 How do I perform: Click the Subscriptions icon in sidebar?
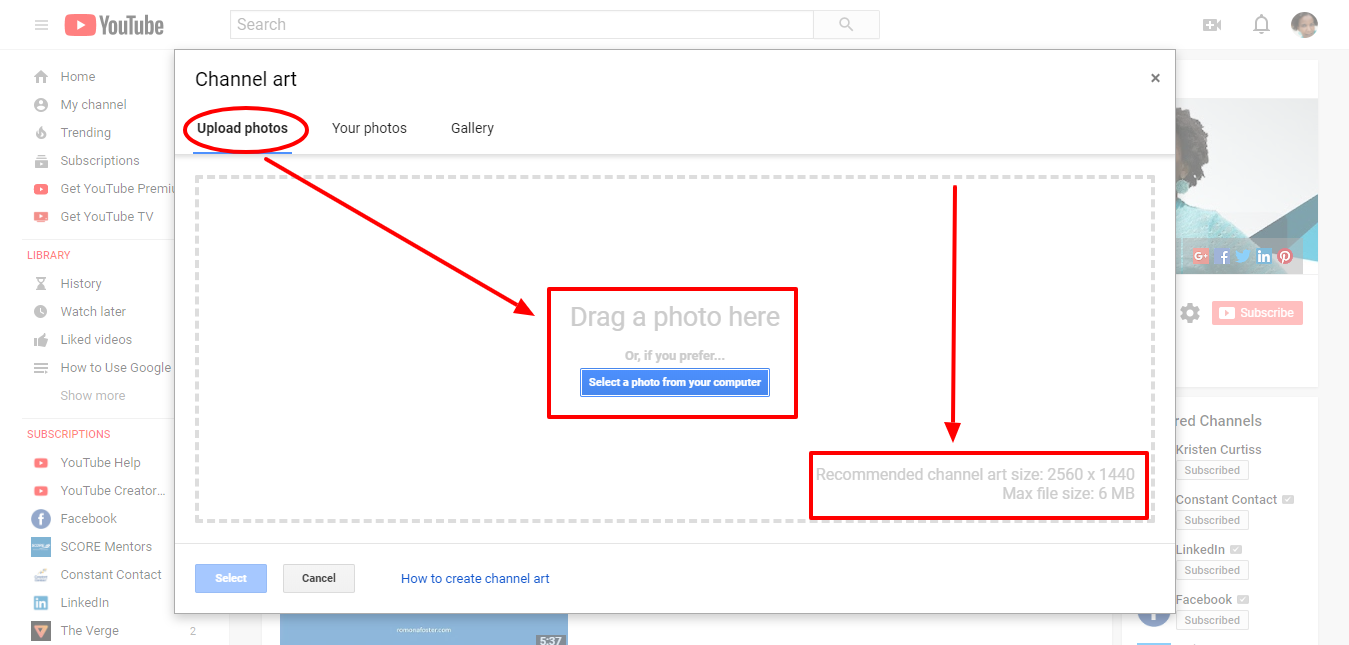click(x=41, y=161)
